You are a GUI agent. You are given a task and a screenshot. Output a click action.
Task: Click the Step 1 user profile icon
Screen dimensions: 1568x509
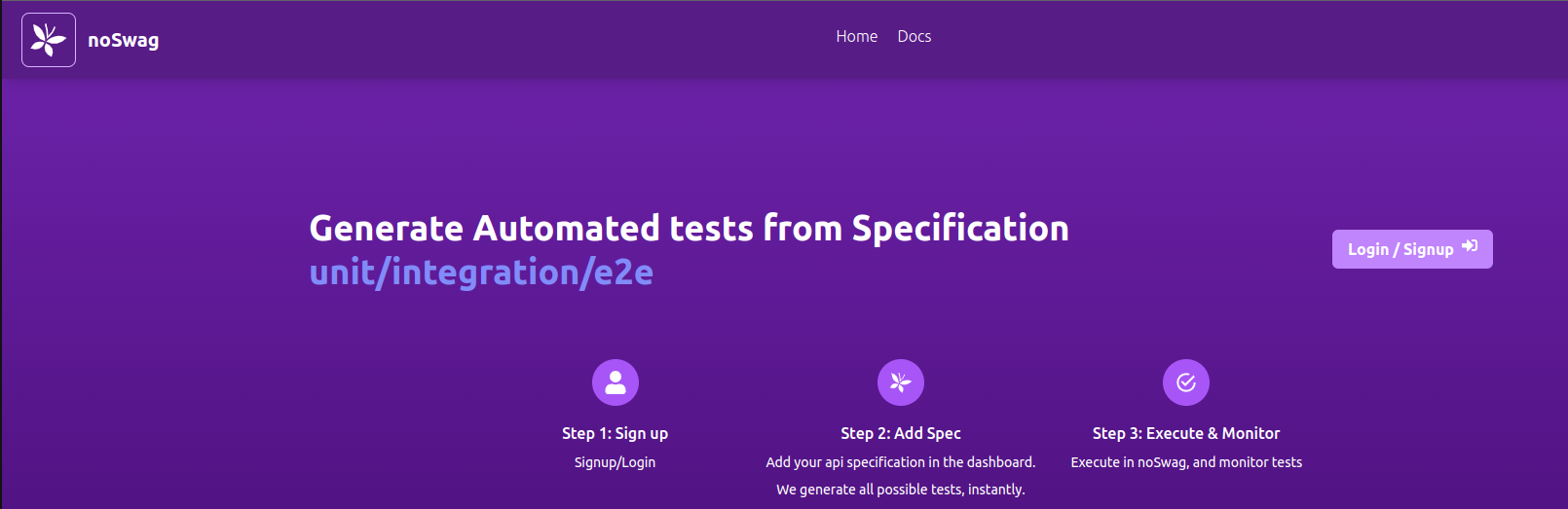pos(616,382)
